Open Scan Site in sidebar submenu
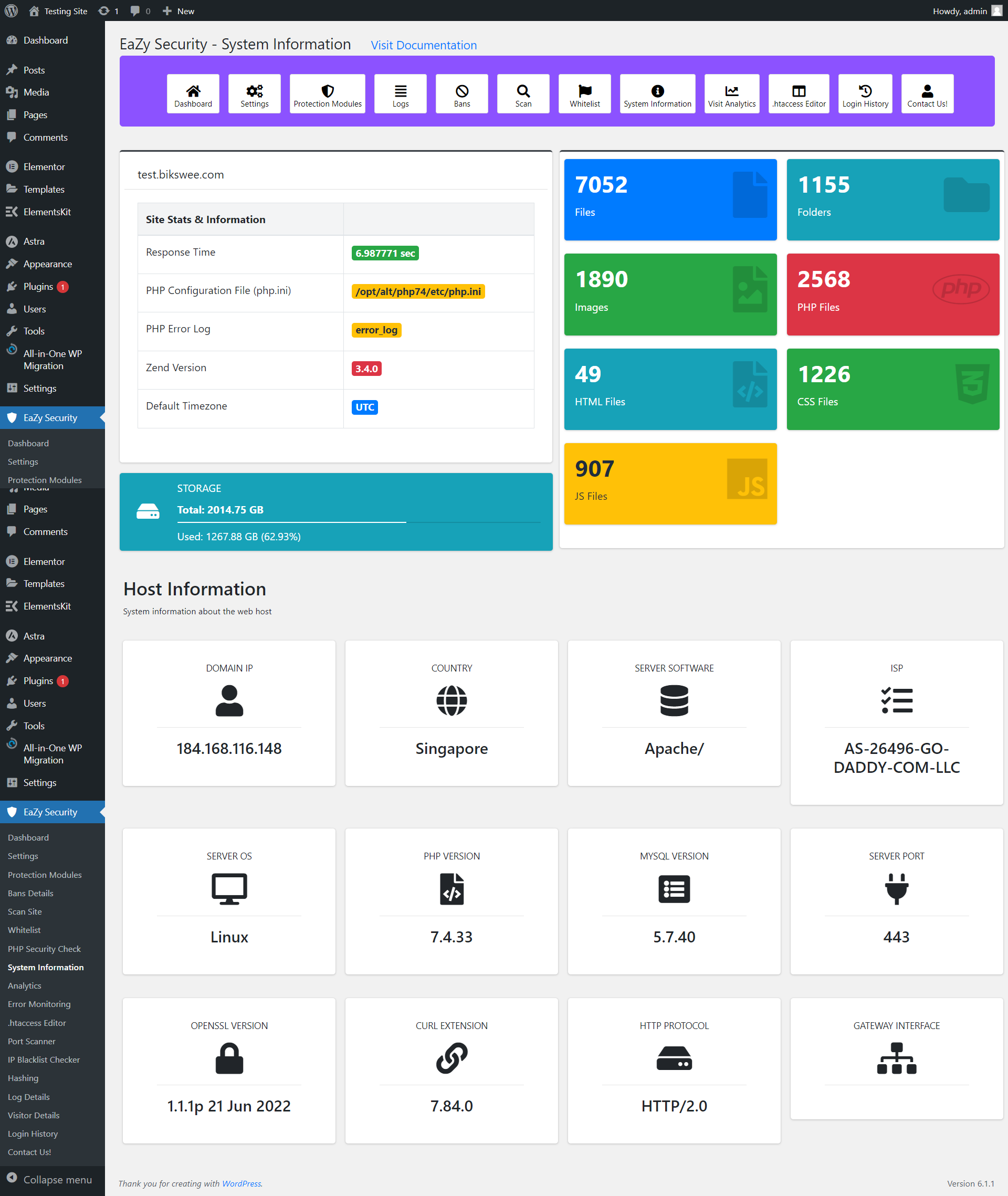Screen dimensions: 1008x1196 pyautogui.click(x=25, y=911)
